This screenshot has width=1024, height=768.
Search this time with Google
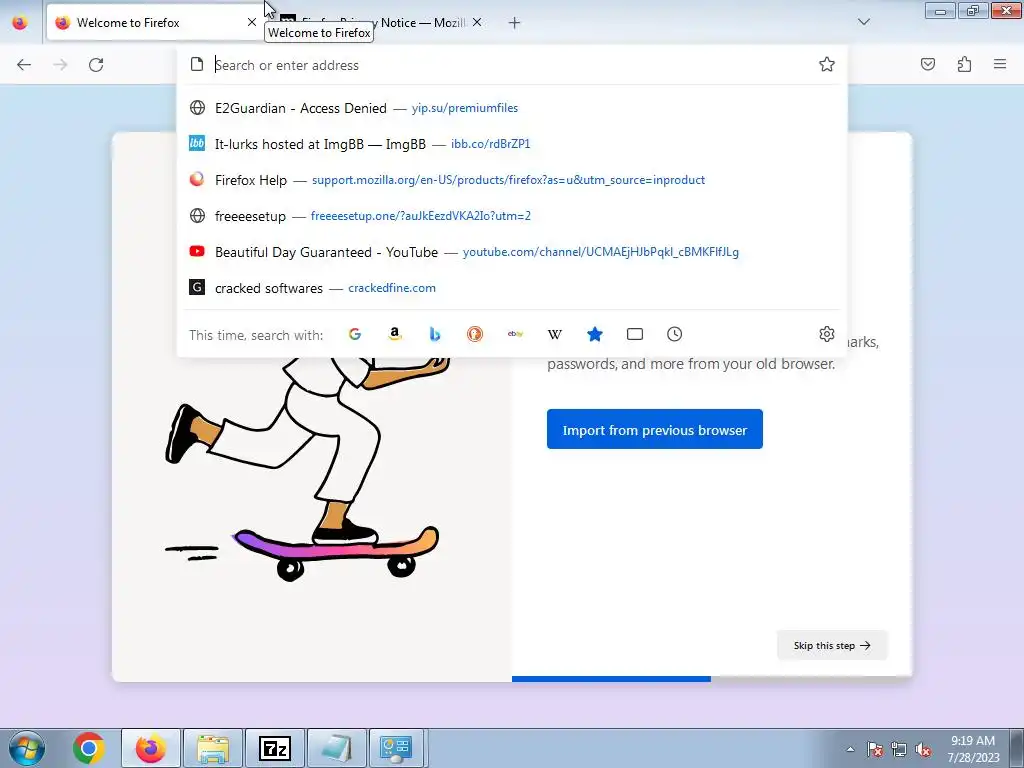pos(355,334)
